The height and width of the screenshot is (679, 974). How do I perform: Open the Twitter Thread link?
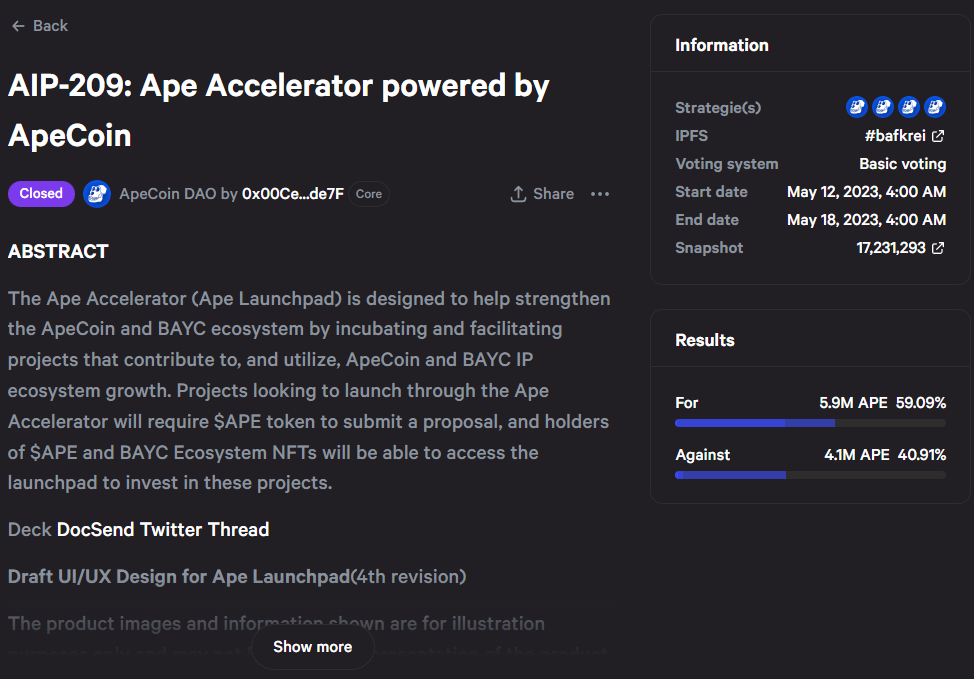[x=204, y=529]
